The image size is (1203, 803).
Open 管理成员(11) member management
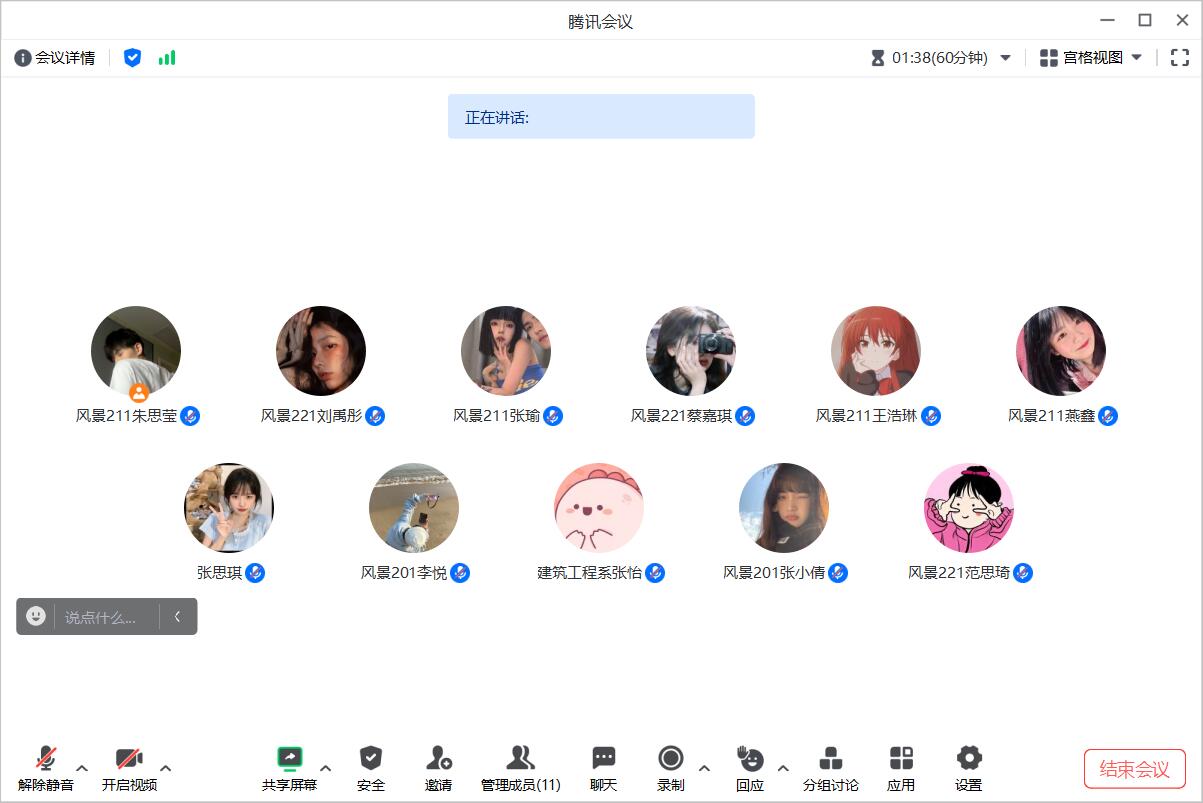click(520, 759)
